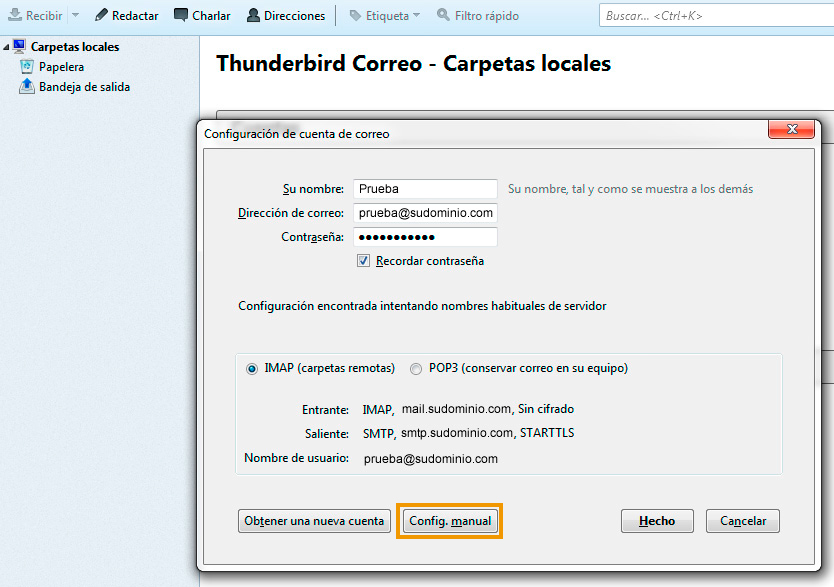This screenshot has height=587, width=834.
Task: Click the Dirección de correo field
Action: (x=425, y=213)
